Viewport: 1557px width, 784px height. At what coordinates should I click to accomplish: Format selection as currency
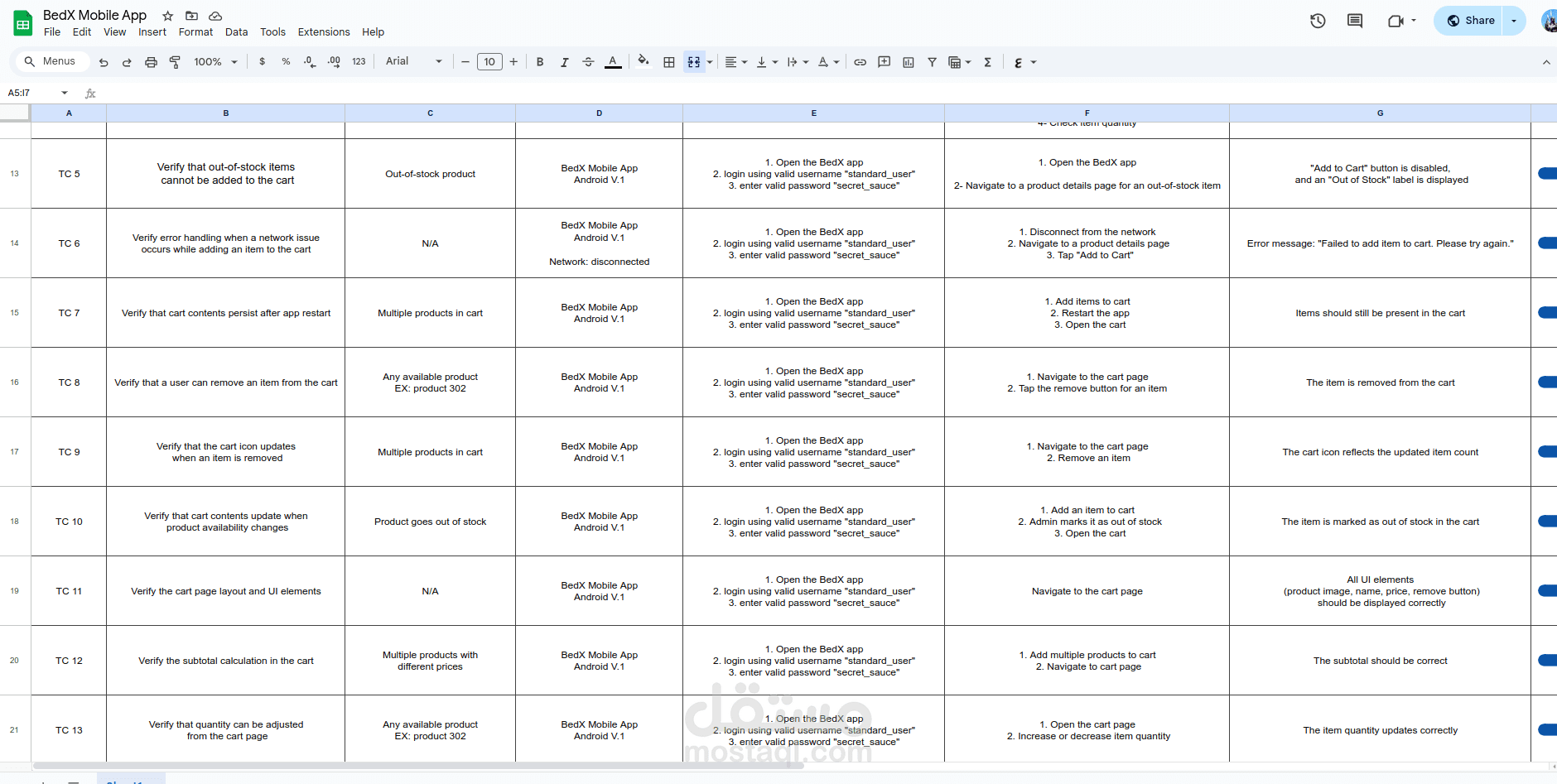tap(263, 62)
